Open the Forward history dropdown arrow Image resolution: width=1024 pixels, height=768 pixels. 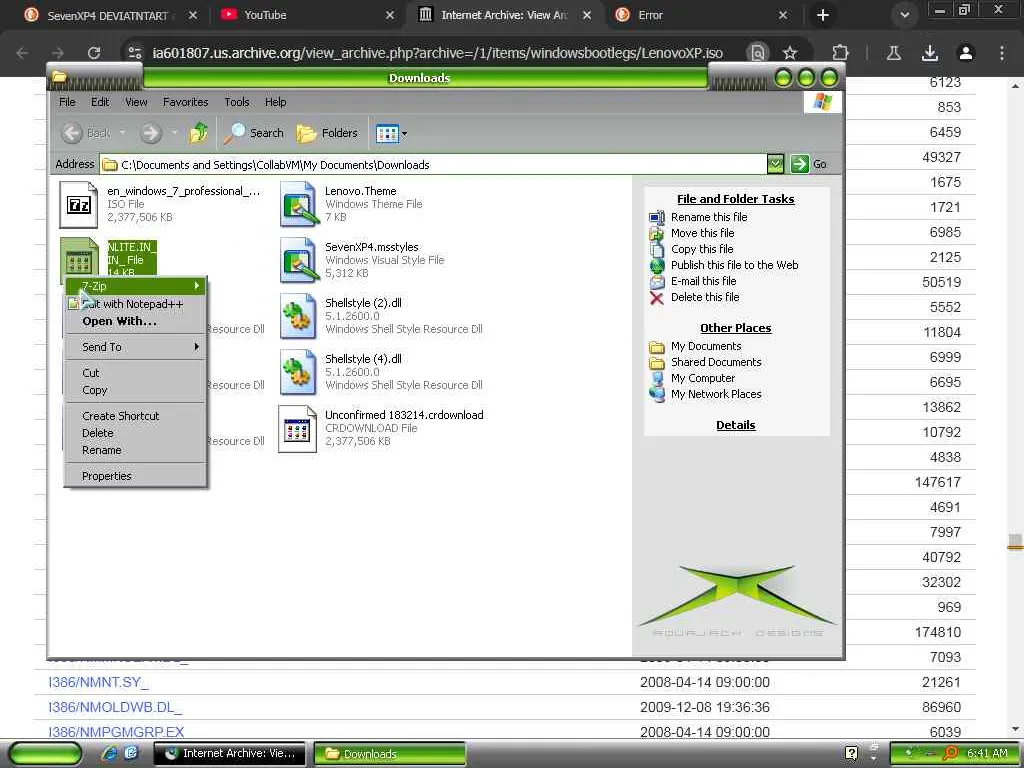[x=174, y=133]
